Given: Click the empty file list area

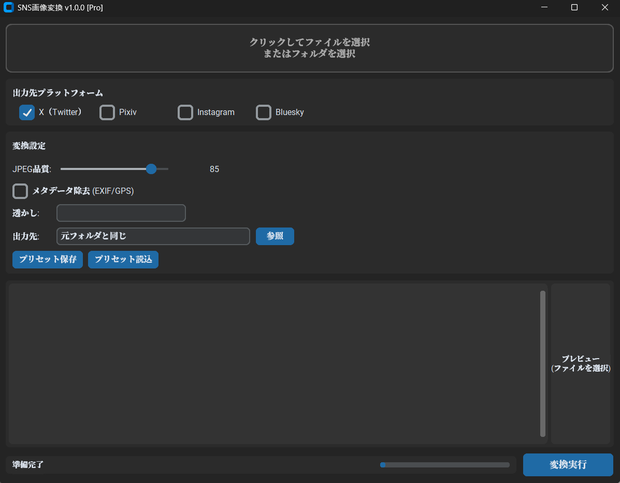Looking at the screenshot, I should point(274,363).
